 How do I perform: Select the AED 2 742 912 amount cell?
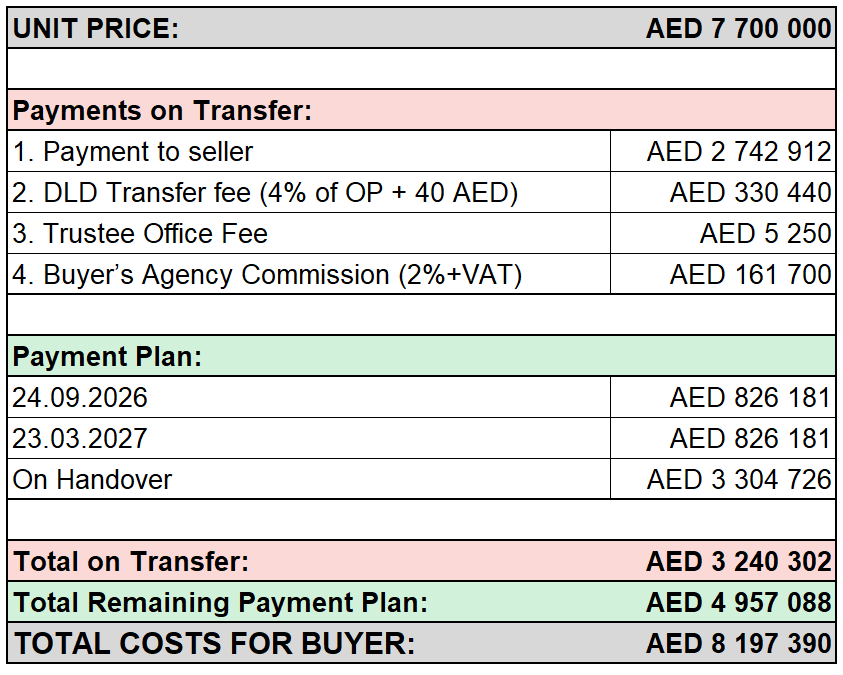pyautogui.click(x=723, y=152)
